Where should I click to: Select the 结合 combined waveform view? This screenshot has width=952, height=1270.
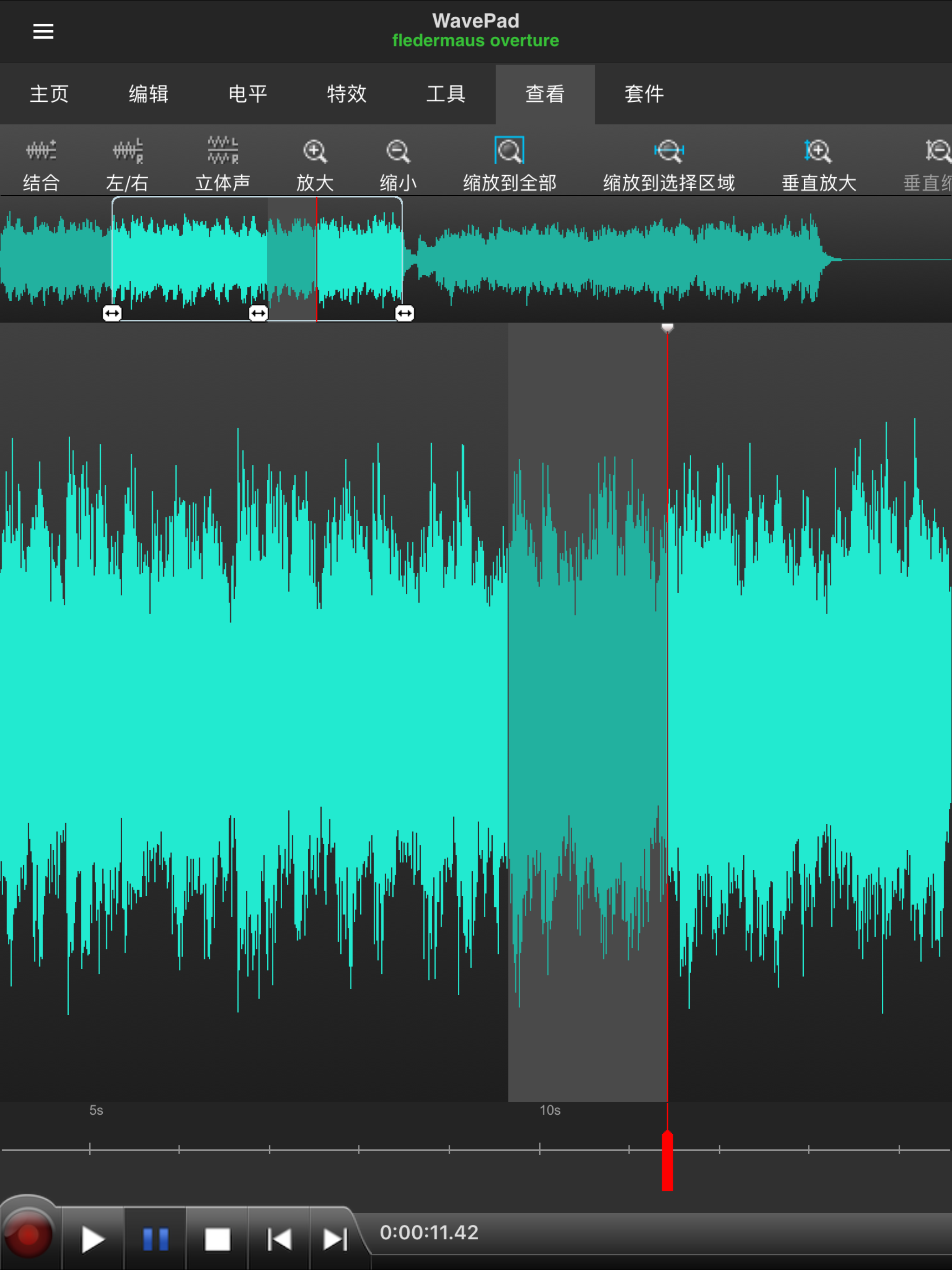41,165
